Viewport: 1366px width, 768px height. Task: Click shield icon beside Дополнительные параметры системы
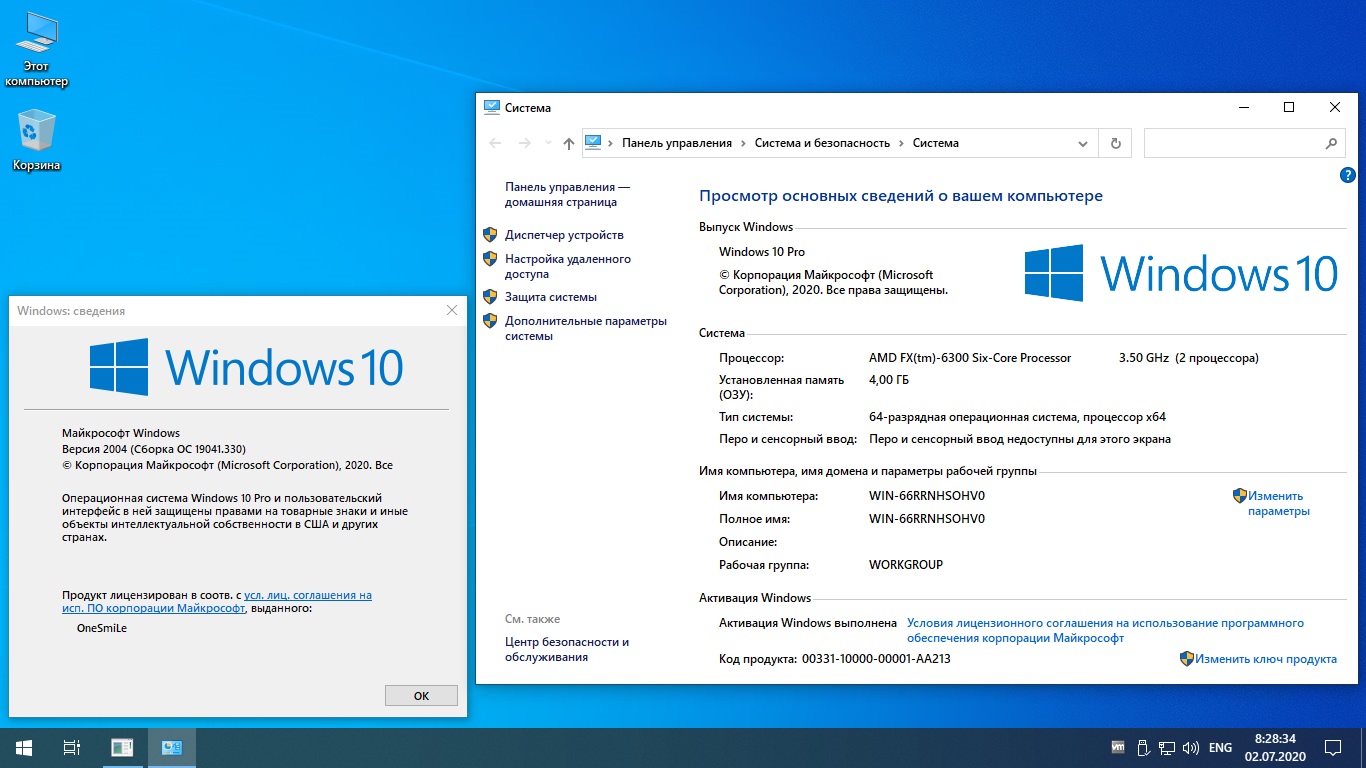point(490,321)
